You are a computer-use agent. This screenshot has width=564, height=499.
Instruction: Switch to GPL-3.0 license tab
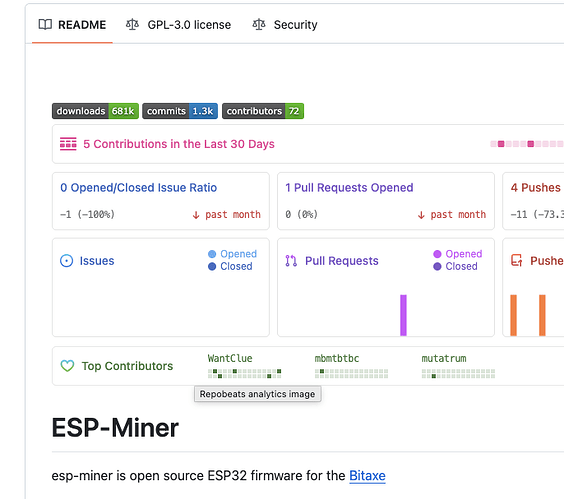click(x=178, y=25)
